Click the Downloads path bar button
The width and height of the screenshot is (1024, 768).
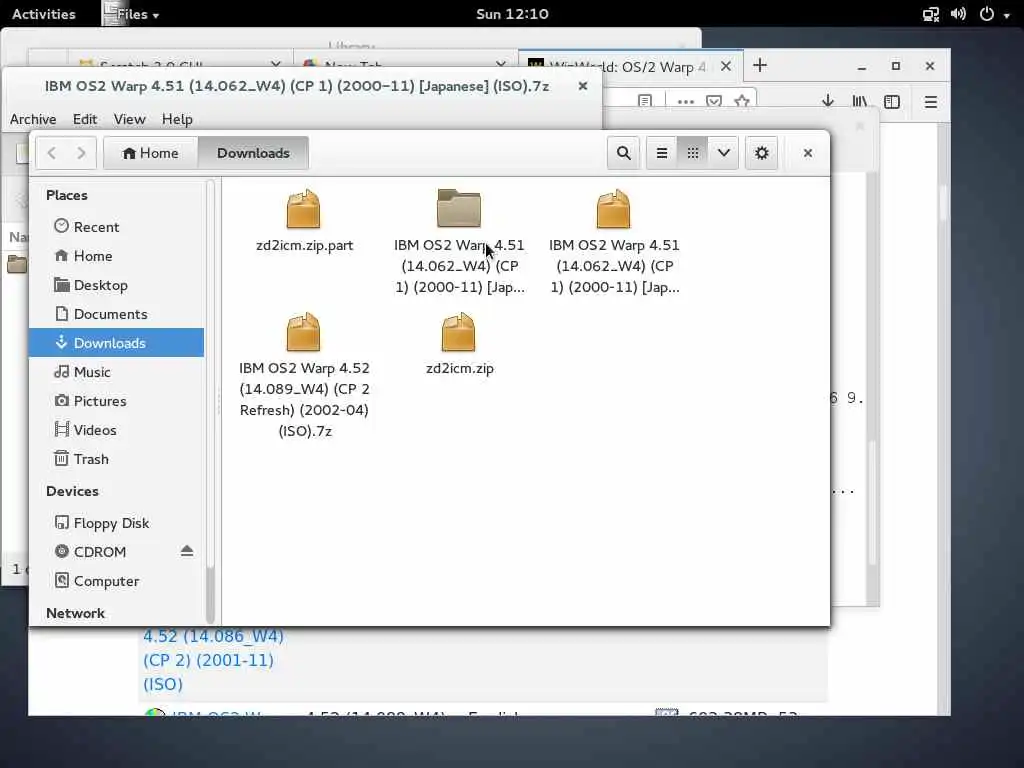(x=253, y=153)
